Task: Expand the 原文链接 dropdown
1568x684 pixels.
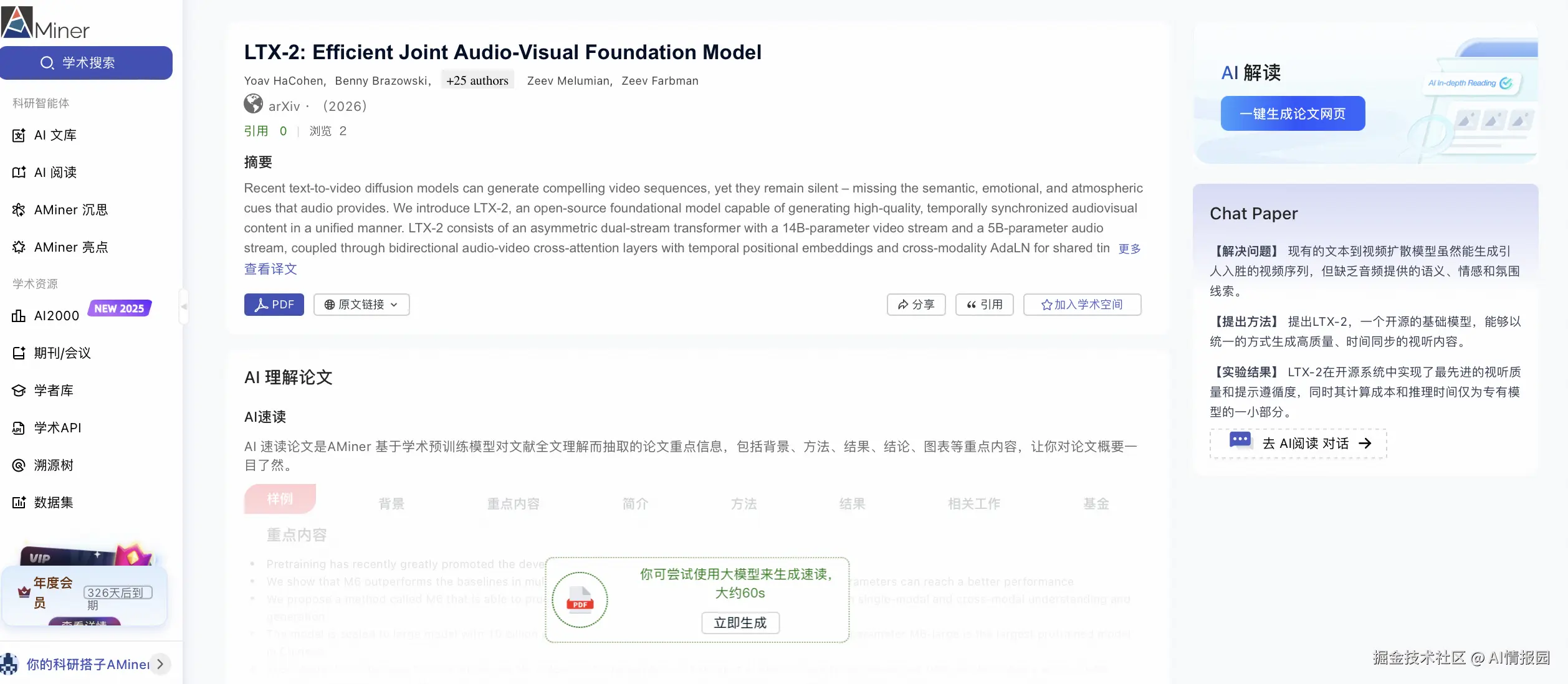Action: point(361,305)
